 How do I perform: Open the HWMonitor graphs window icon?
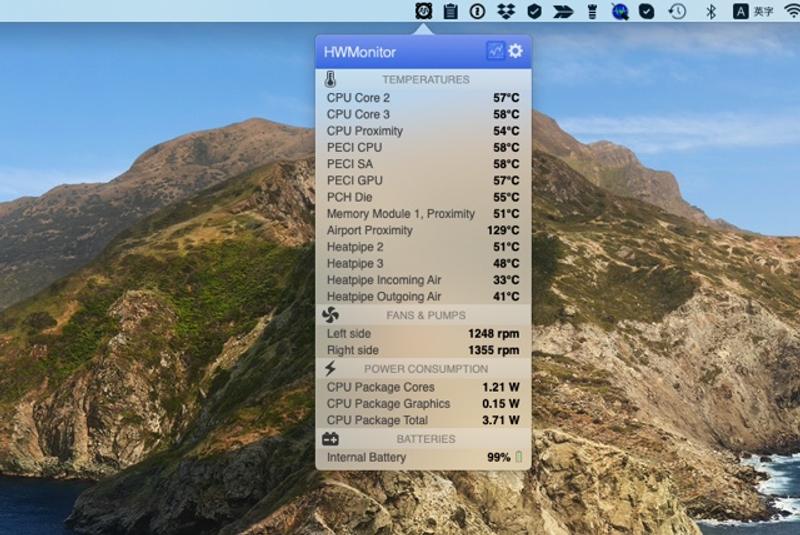pos(495,51)
